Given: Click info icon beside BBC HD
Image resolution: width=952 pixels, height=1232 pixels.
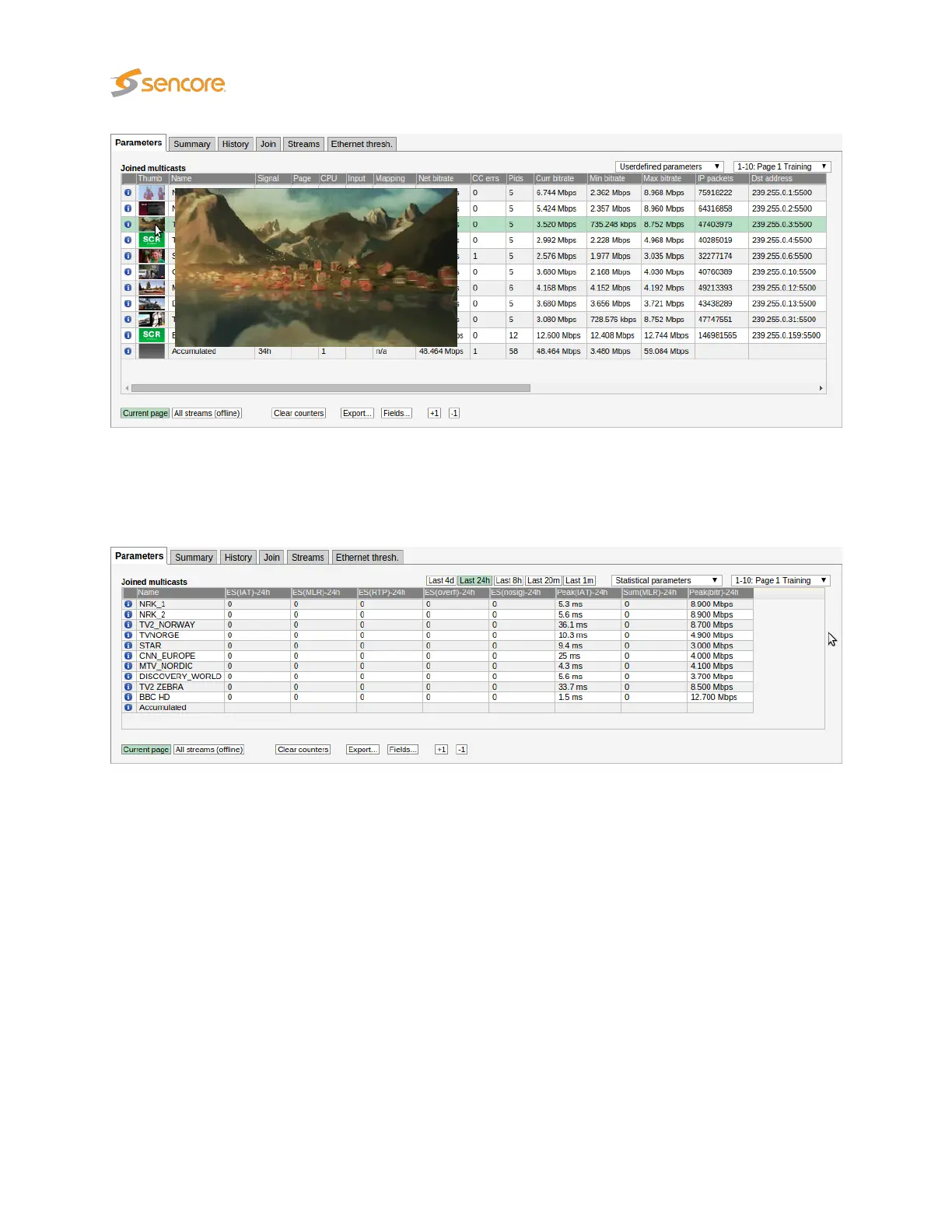Looking at the screenshot, I should (x=128, y=697).
